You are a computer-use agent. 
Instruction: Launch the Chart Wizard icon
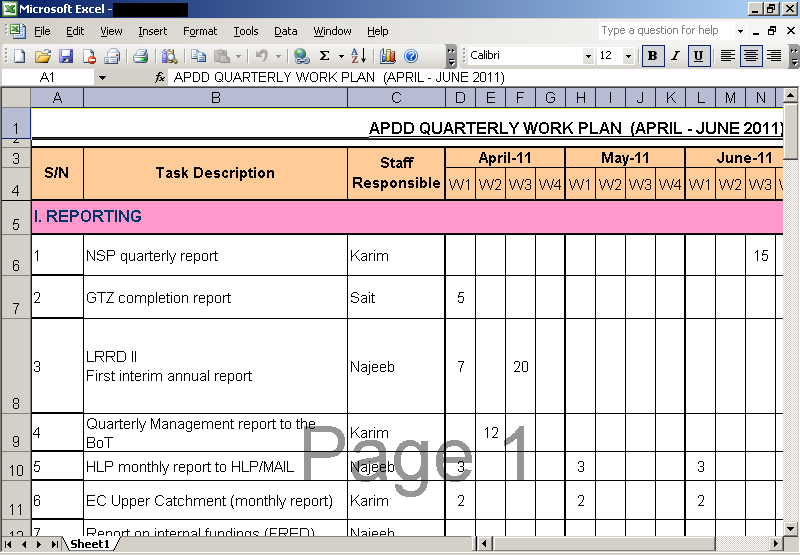[388, 56]
